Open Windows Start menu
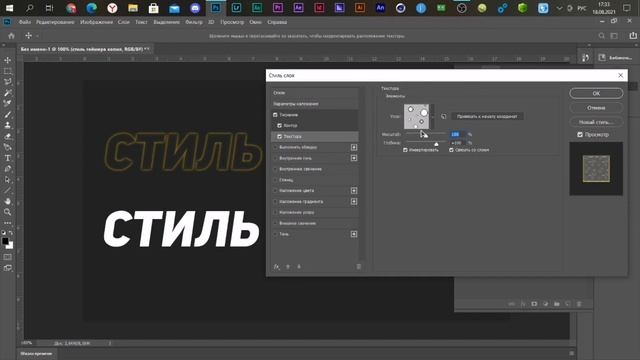 9,8
